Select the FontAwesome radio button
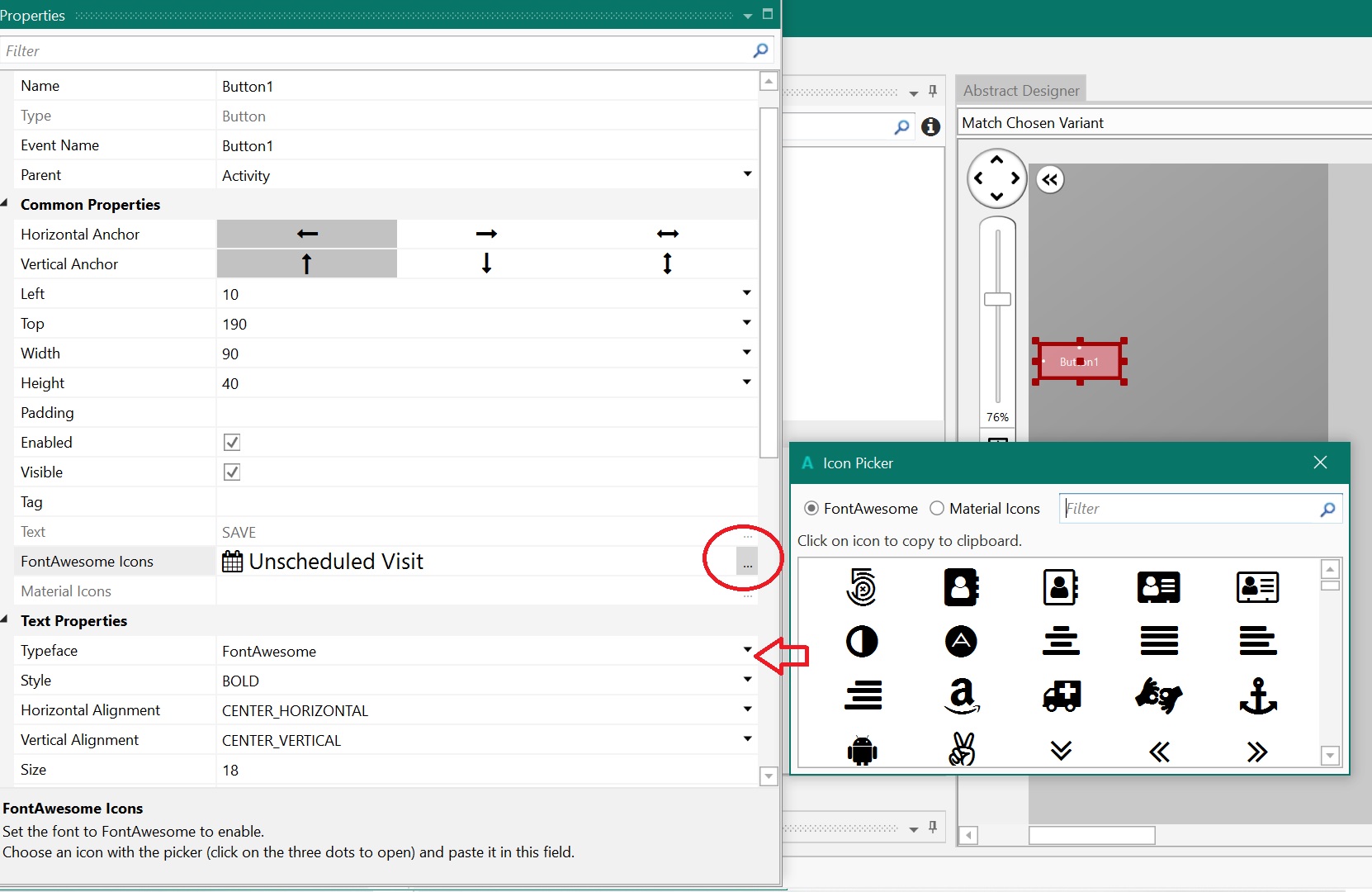The width and height of the screenshot is (1372, 892). [x=811, y=508]
